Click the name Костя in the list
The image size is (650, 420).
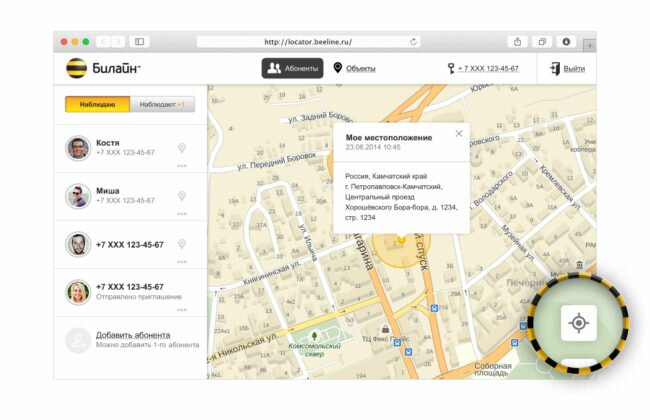(108, 143)
